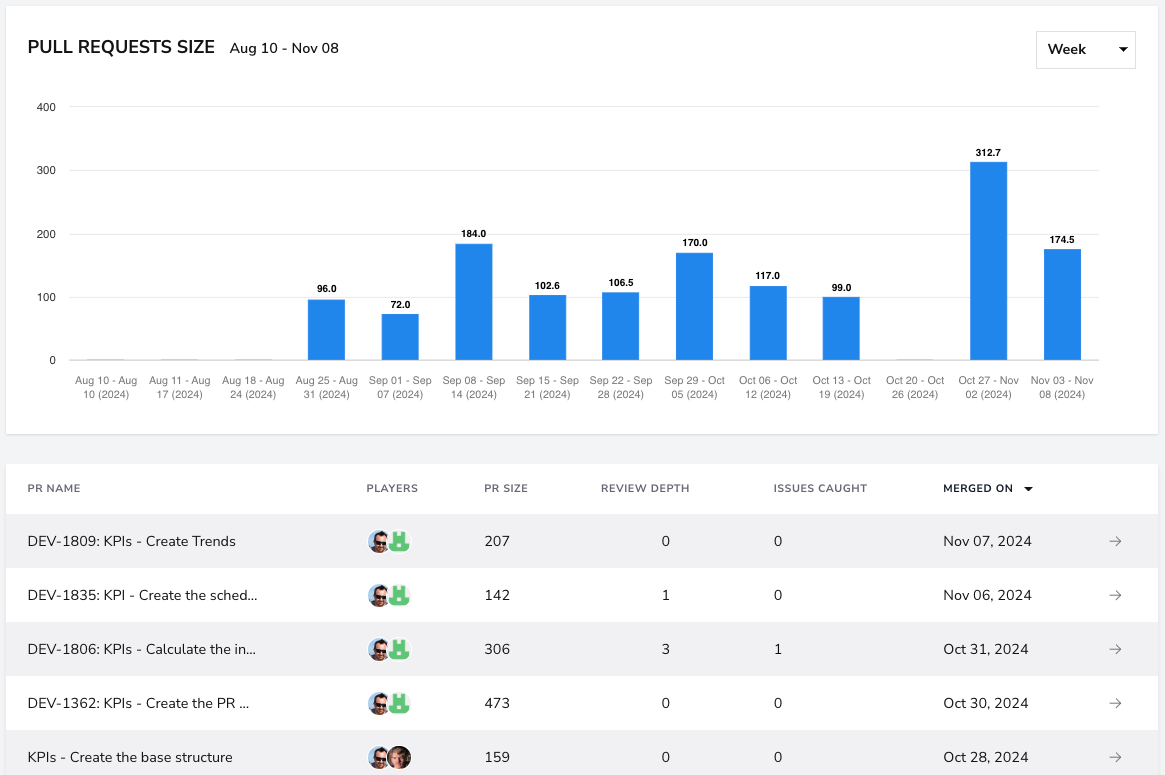Select the 184.0 bar for Sep 08 week
Viewport: 1165px width, 775px height.
473,302
